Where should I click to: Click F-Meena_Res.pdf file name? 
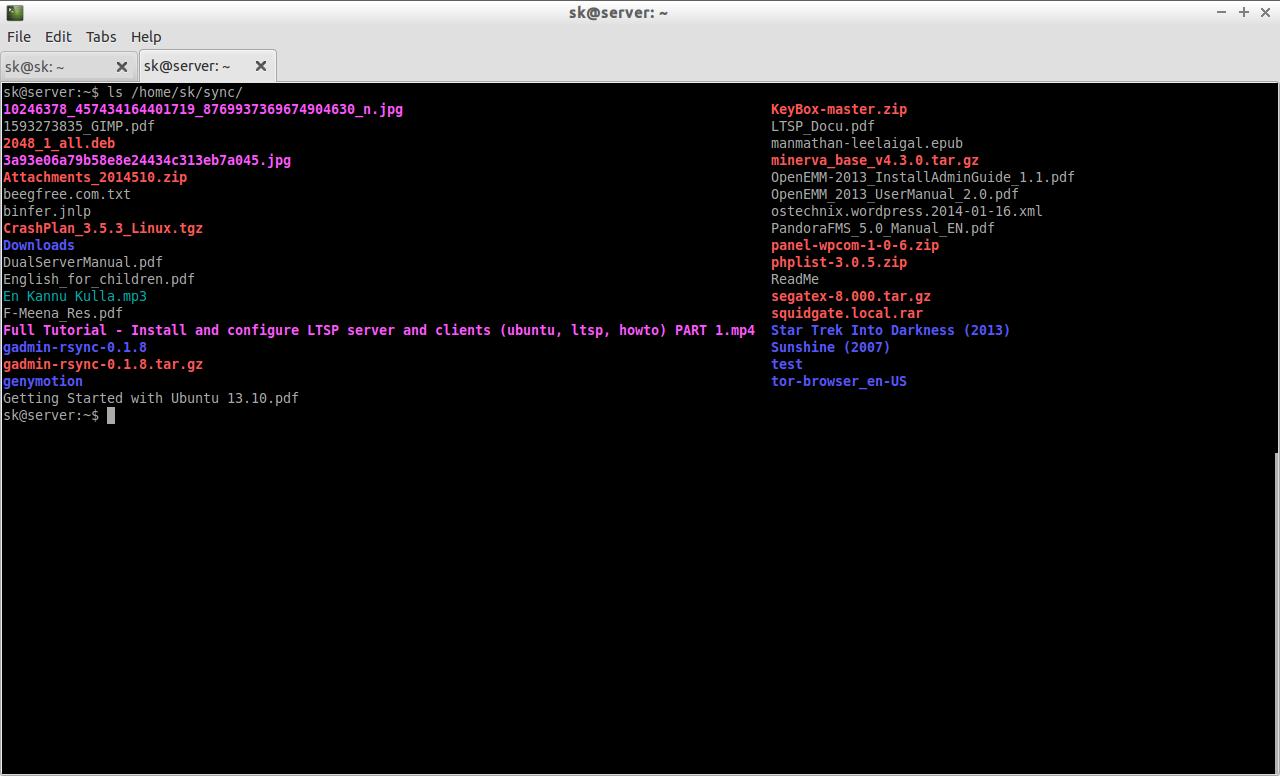tap(63, 313)
